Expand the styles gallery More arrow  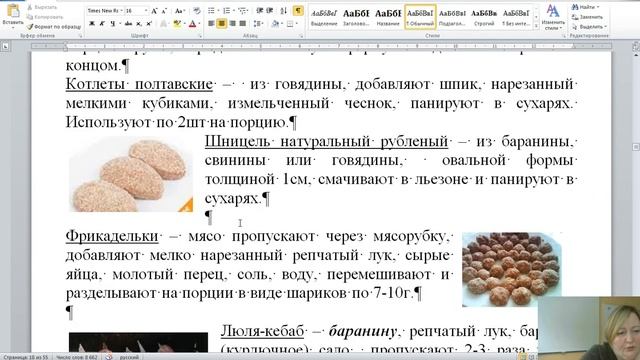[536, 26]
